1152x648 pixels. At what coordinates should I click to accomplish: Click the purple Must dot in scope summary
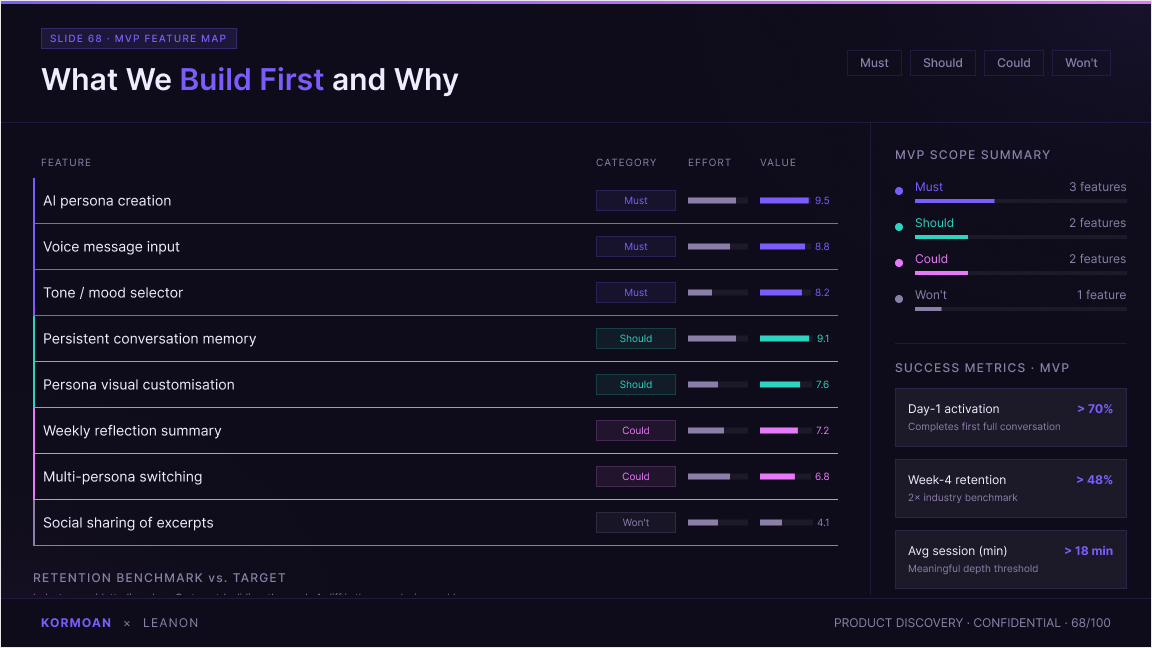pyautogui.click(x=899, y=191)
